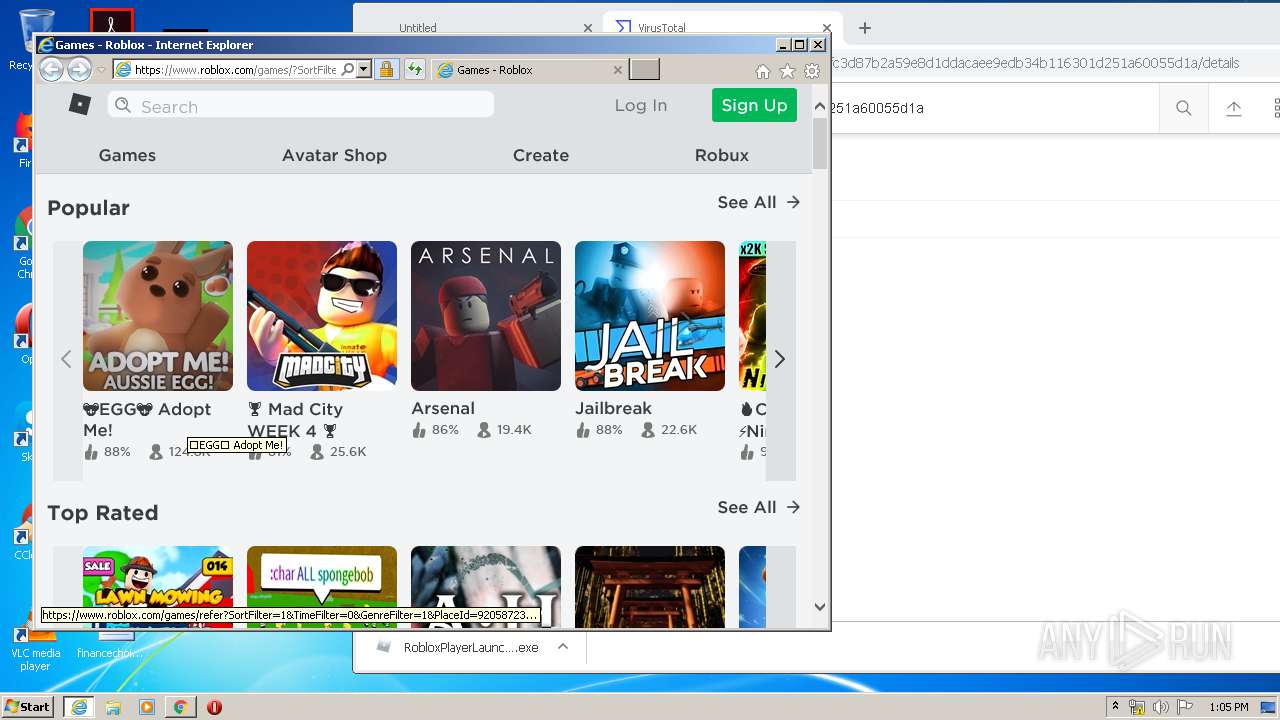Viewport: 1280px width, 720px height.
Task: Open the Arsenal game thumbnail
Action: tap(486, 316)
